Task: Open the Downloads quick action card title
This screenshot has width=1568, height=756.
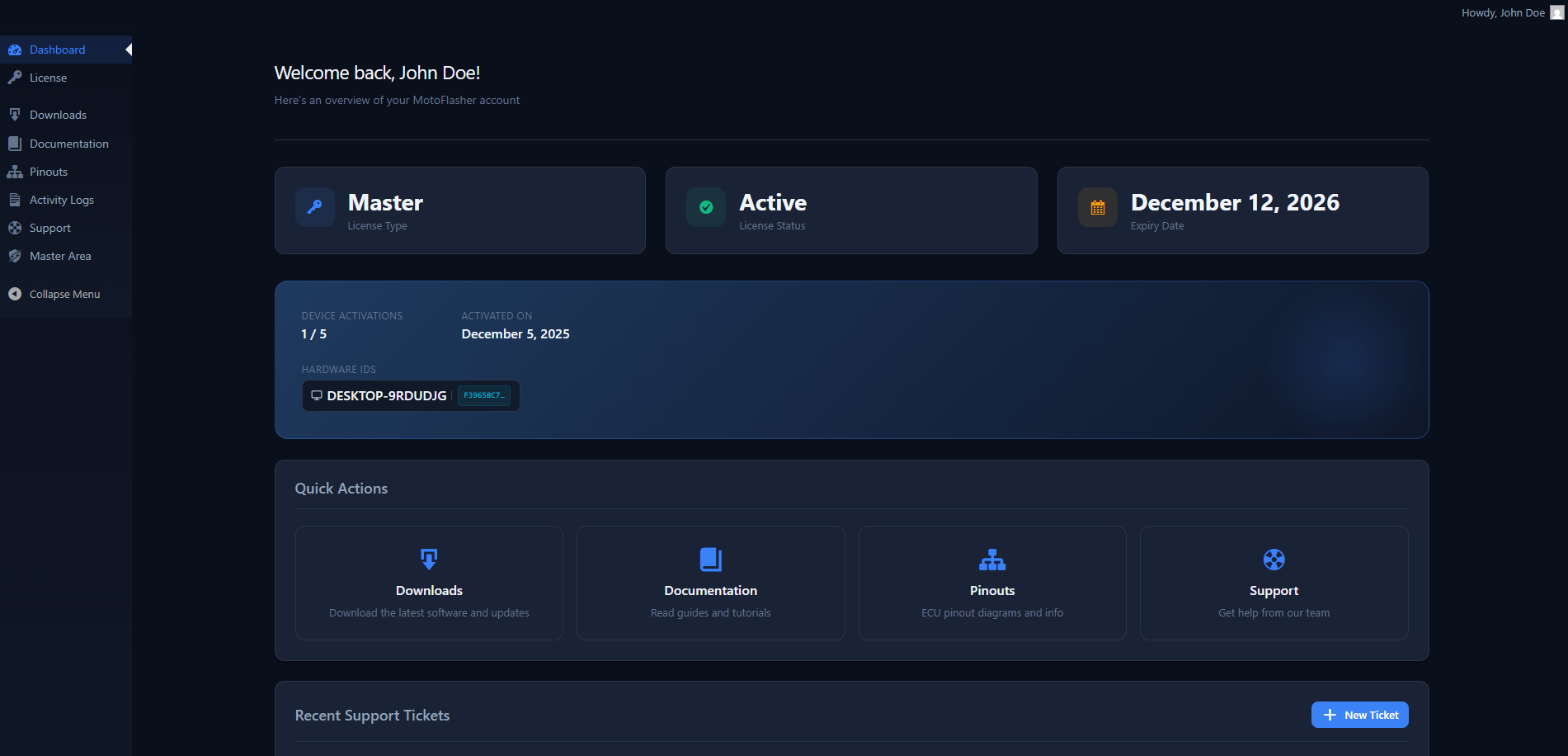Action: [x=429, y=591]
